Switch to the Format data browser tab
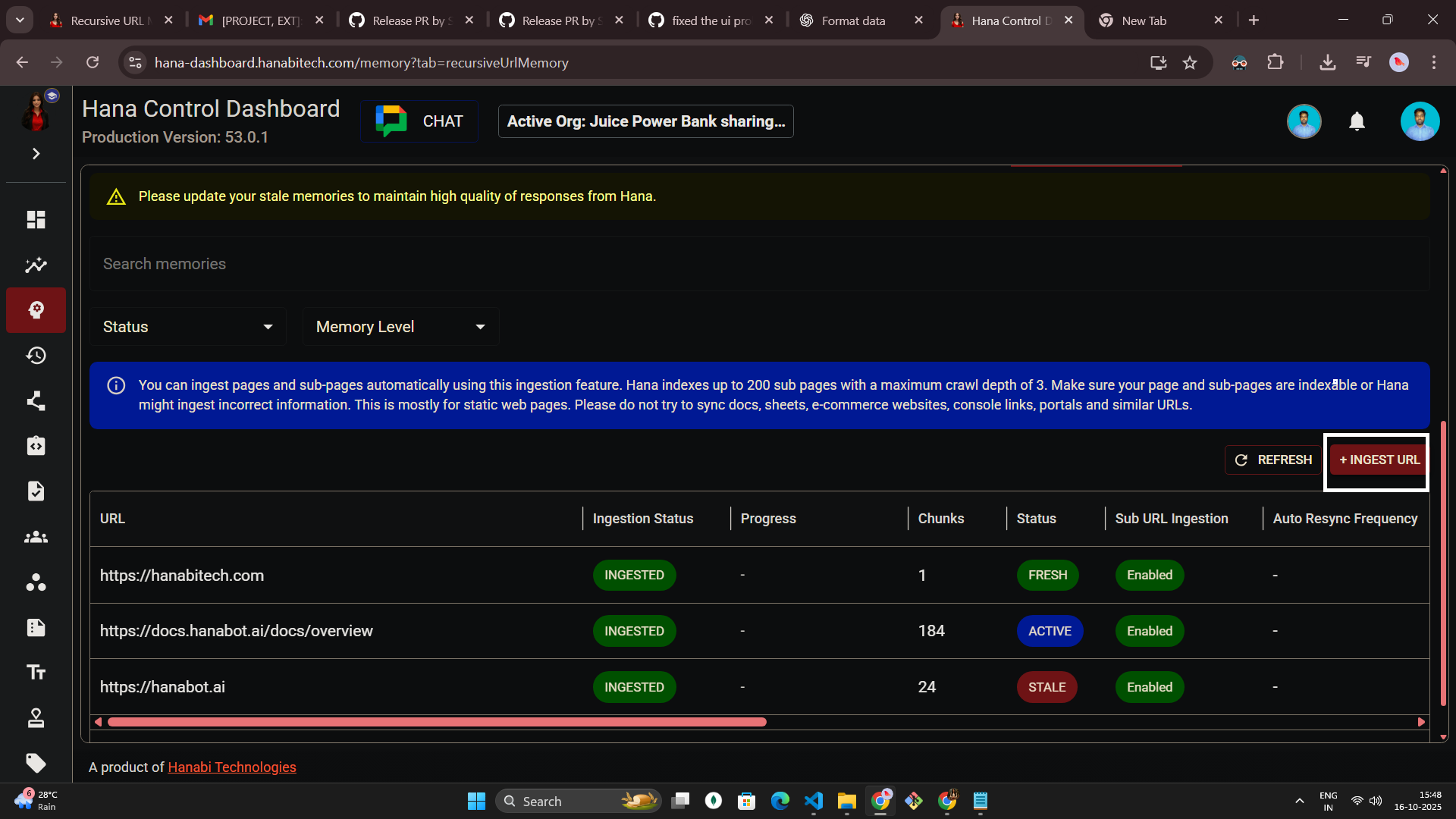Screen dimensions: 1456x819 click(853, 20)
